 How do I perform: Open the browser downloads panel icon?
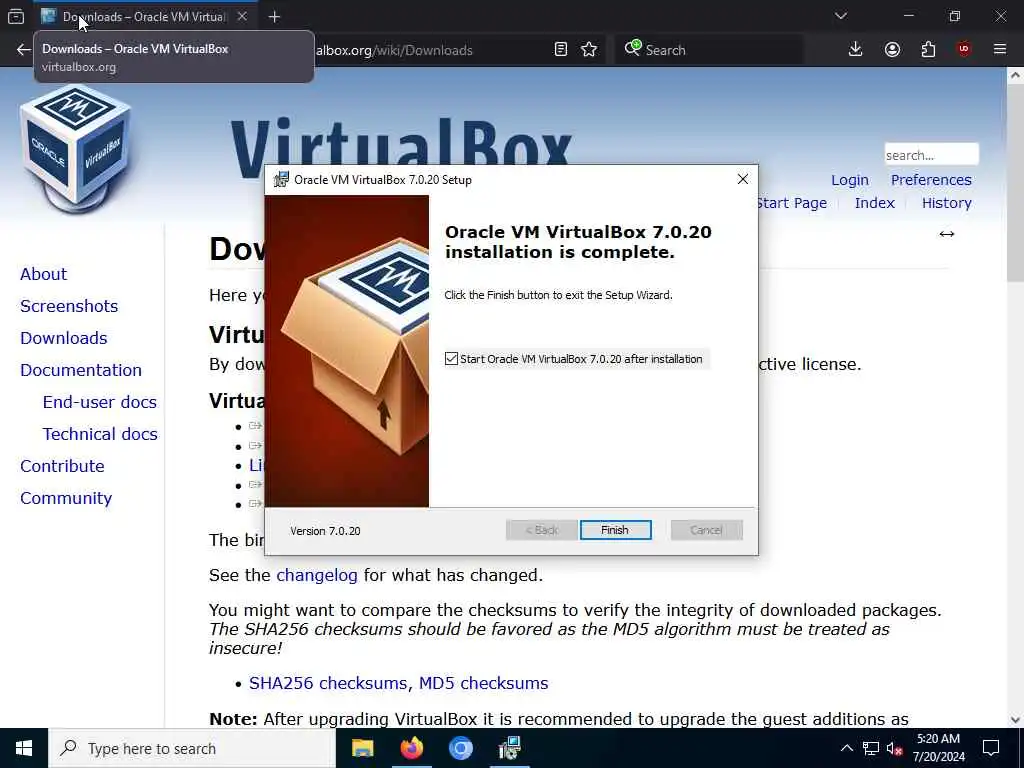point(856,50)
